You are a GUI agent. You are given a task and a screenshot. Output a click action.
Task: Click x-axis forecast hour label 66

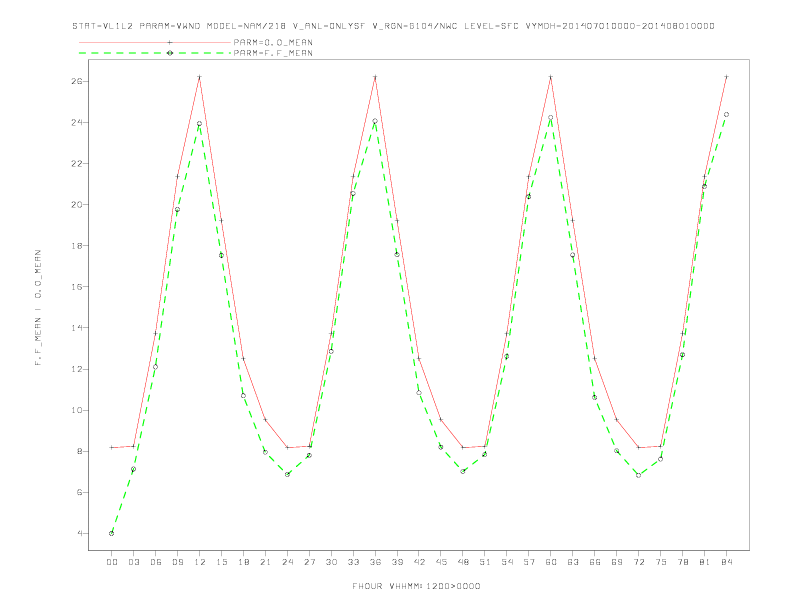tap(595, 562)
